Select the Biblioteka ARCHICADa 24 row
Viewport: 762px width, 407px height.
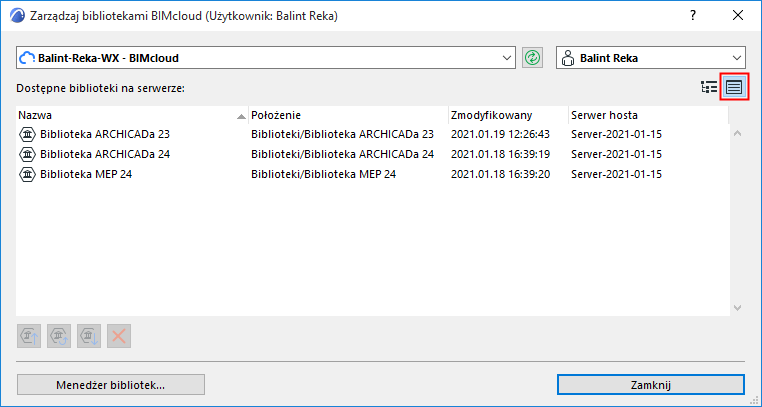click(300, 154)
